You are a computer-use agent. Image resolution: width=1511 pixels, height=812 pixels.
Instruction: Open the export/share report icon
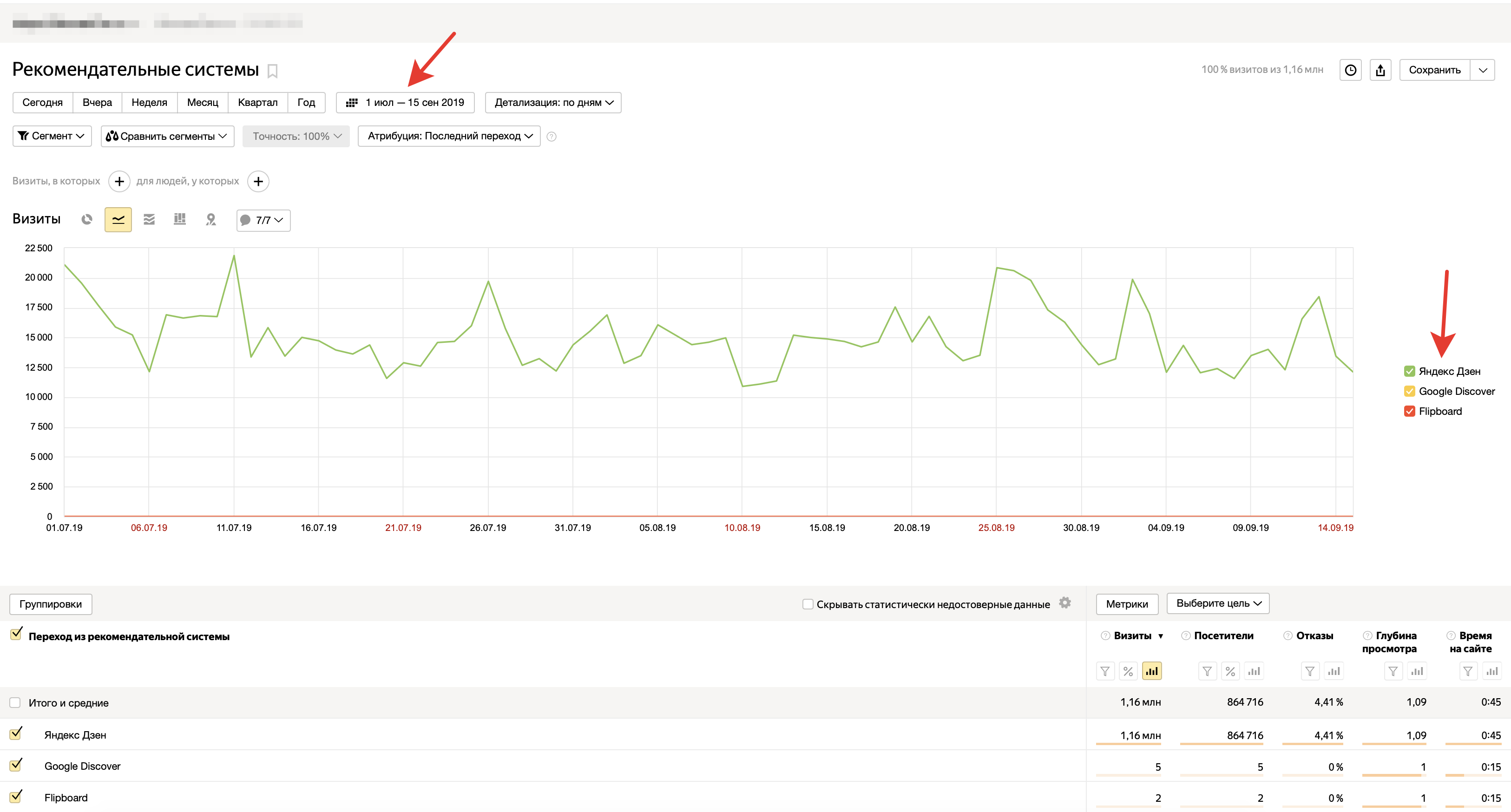click(x=1380, y=70)
